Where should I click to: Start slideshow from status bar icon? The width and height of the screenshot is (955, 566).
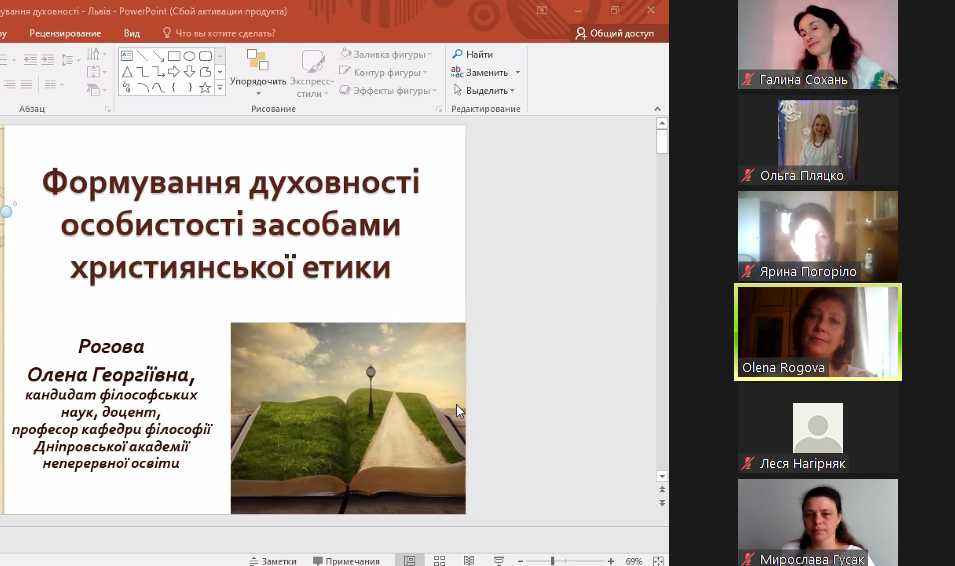(x=497, y=561)
